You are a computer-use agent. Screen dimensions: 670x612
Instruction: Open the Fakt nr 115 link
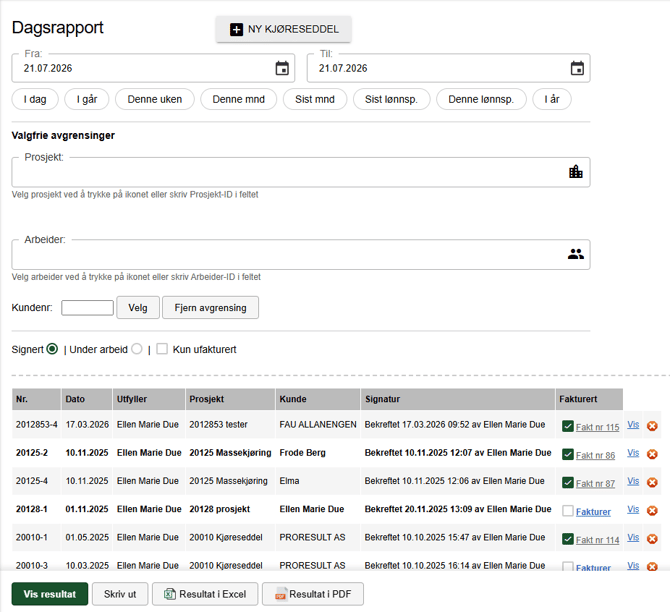click(597, 427)
